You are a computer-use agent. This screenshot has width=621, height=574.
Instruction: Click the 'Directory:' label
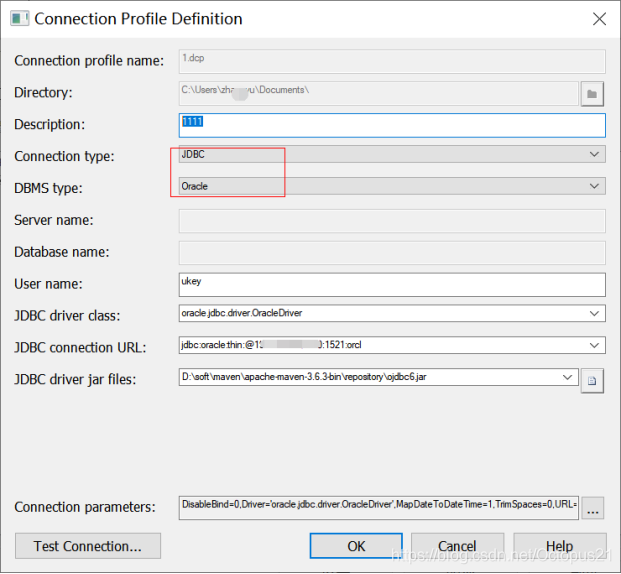43,92
